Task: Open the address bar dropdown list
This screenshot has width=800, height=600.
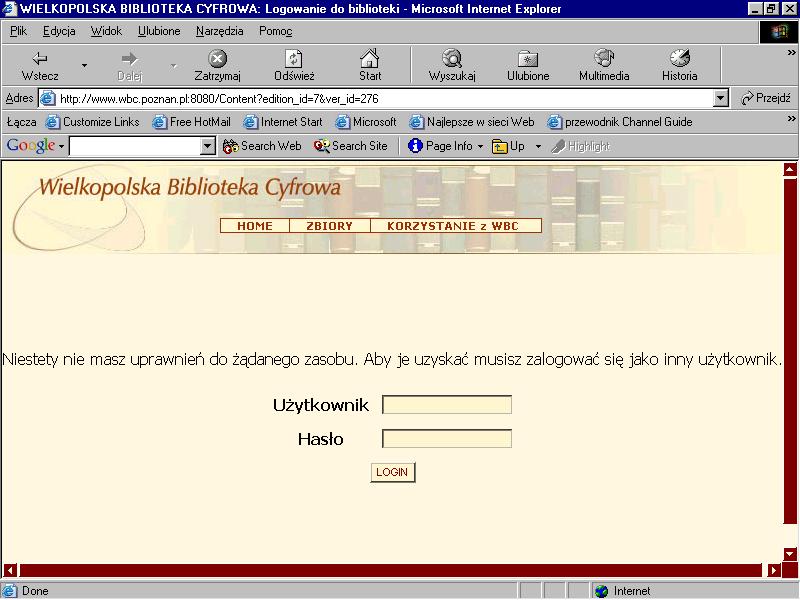Action: click(x=720, y=98)
